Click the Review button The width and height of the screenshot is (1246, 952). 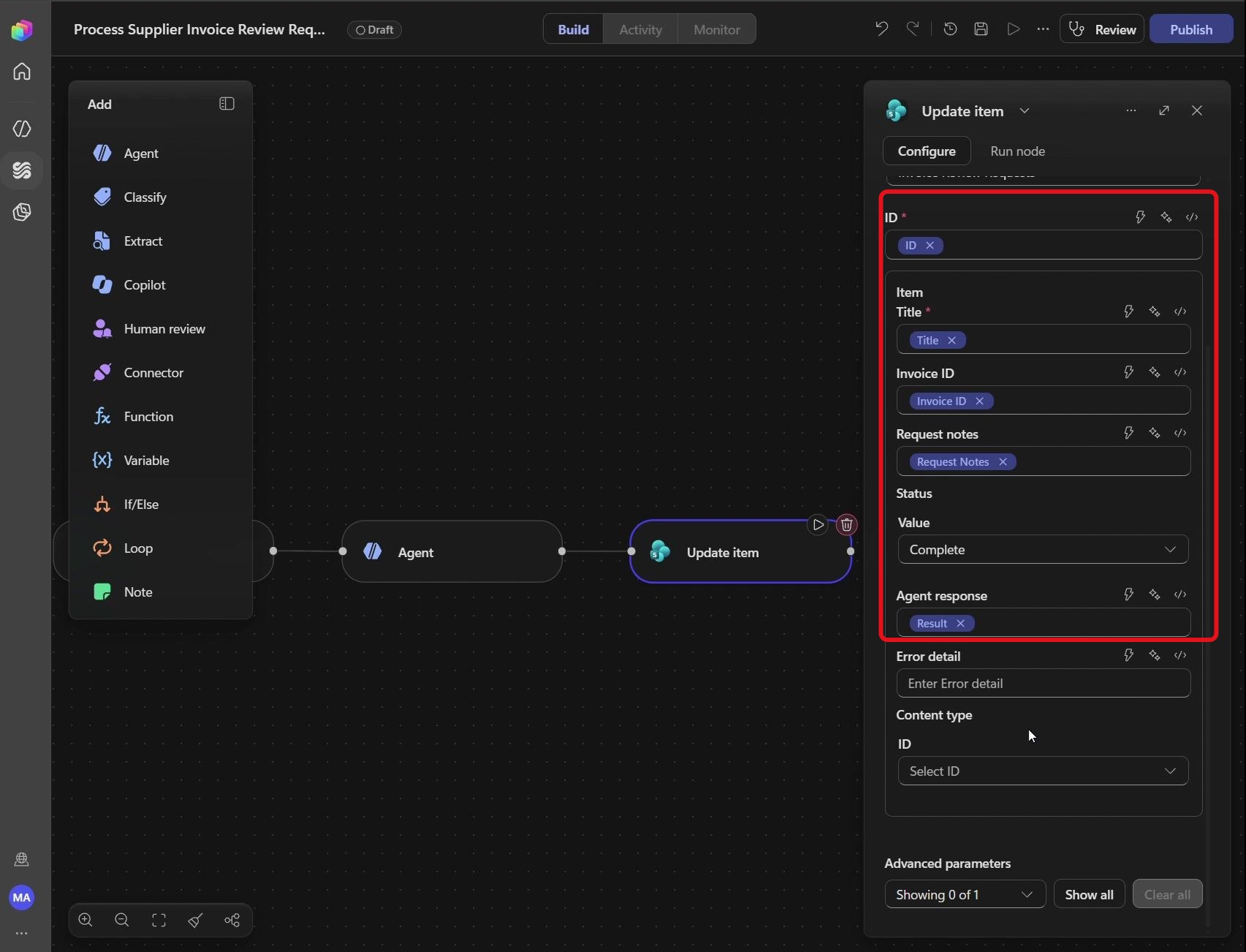point(1102,29)
